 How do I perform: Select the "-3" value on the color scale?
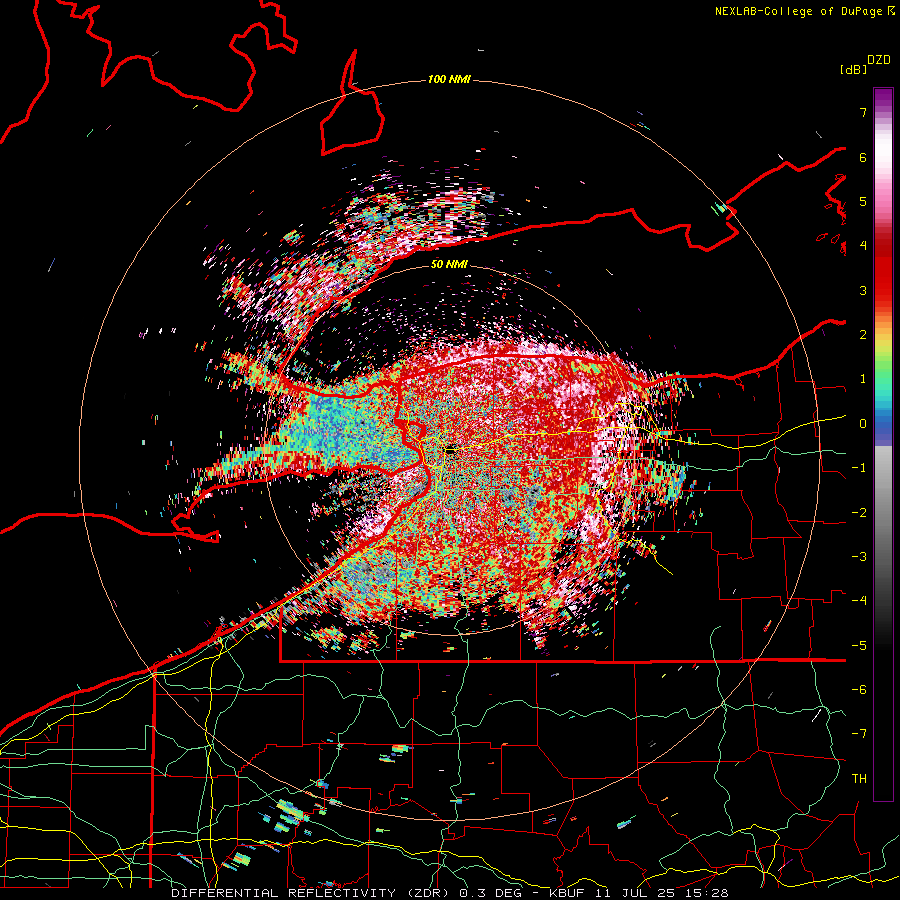[x=859, y=557]
